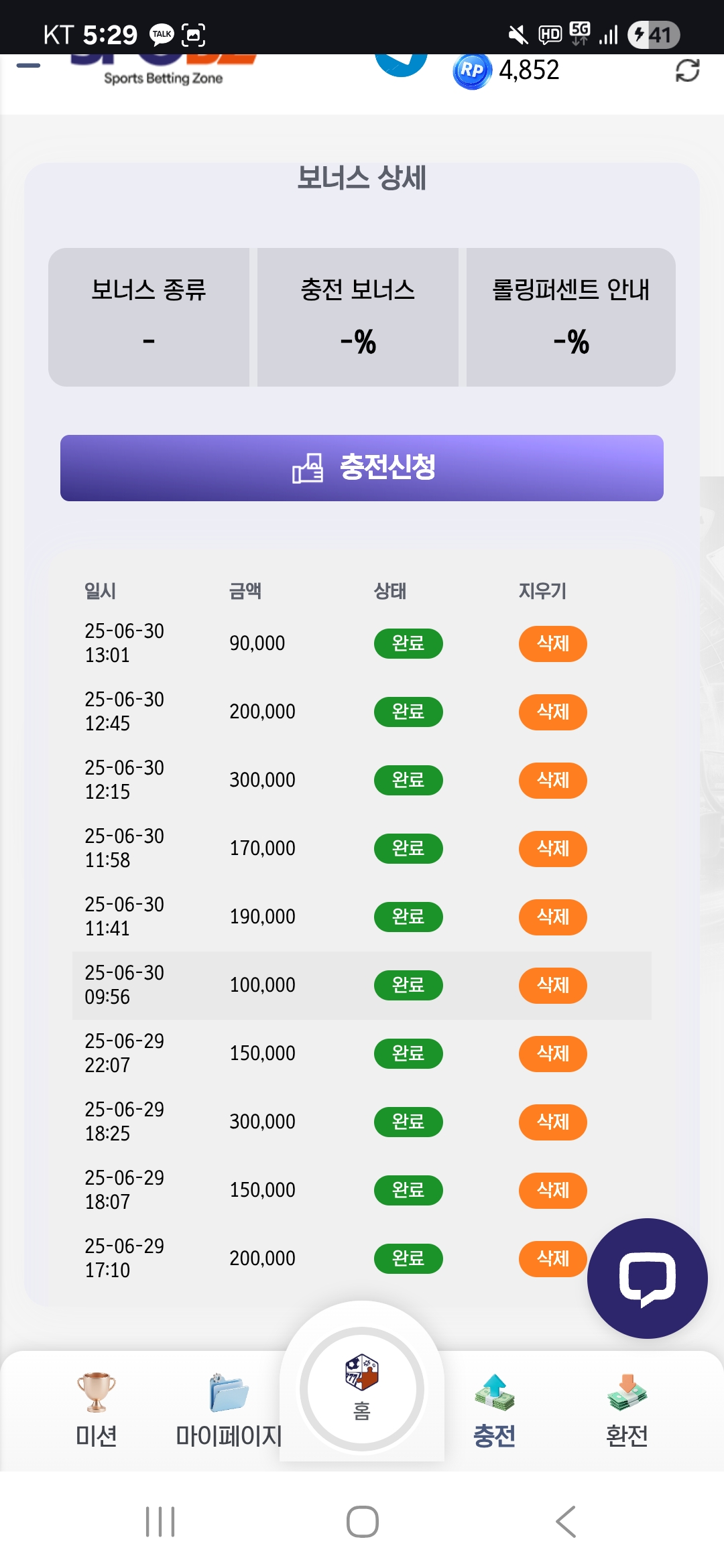Open the 환전 withdrawal tab
Screen dimensions: 724x1568
[x=627, y=1409]
